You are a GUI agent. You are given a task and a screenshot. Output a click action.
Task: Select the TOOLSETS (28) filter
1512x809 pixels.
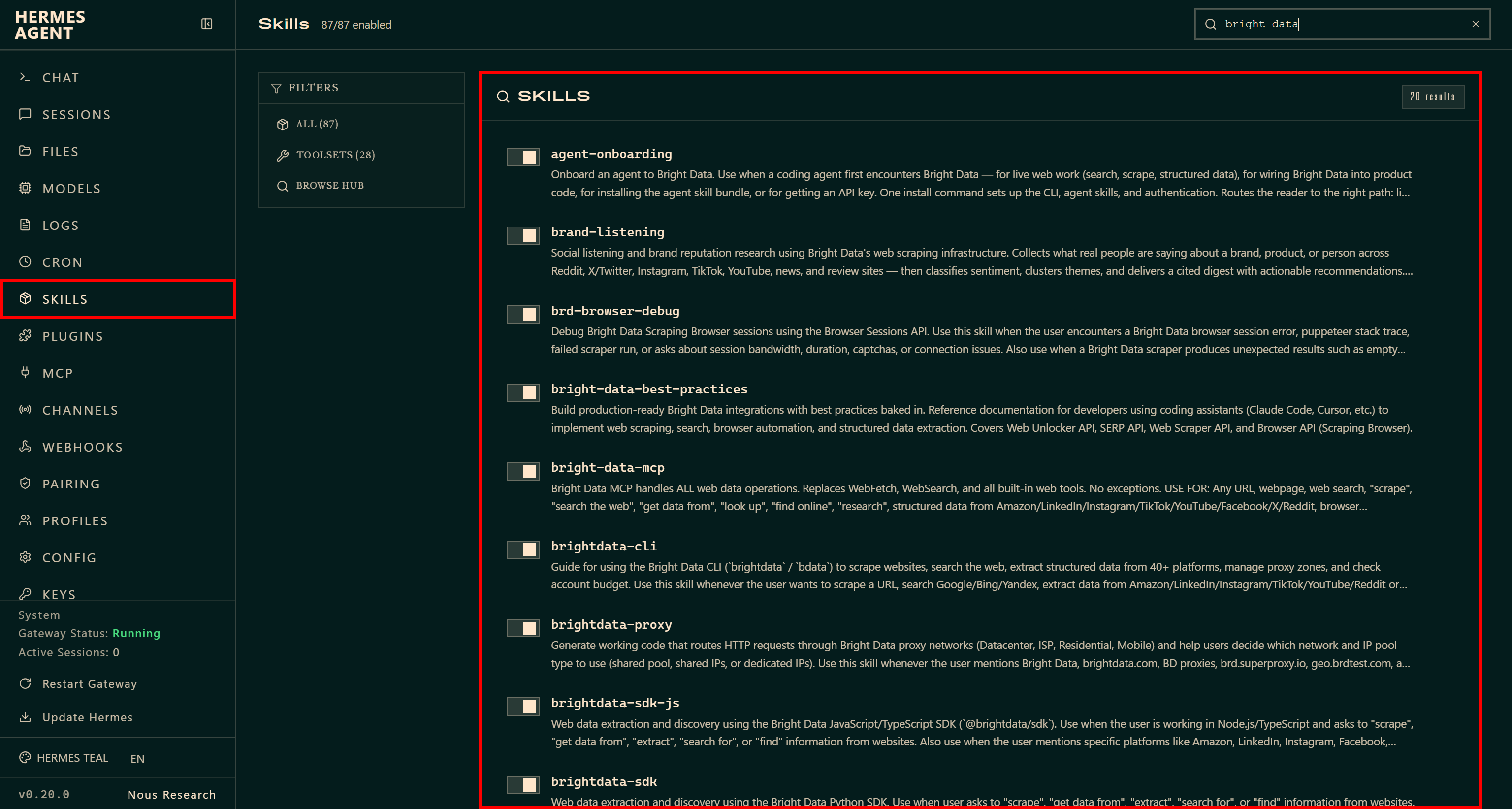(361, 155)
